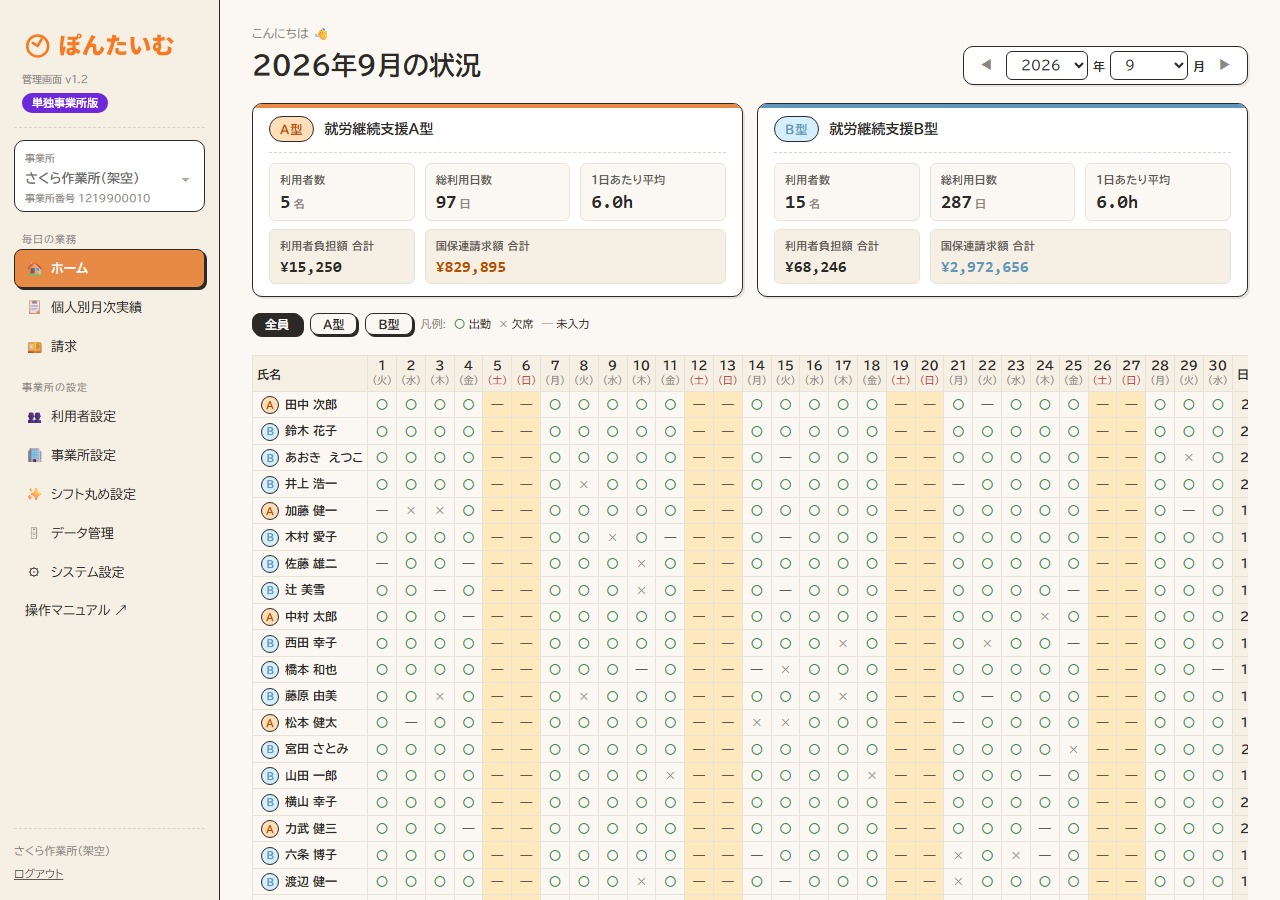Click the 国保連請求額 value ¥2,972,656
This screenshot has height=900, width=1280.
985,268
